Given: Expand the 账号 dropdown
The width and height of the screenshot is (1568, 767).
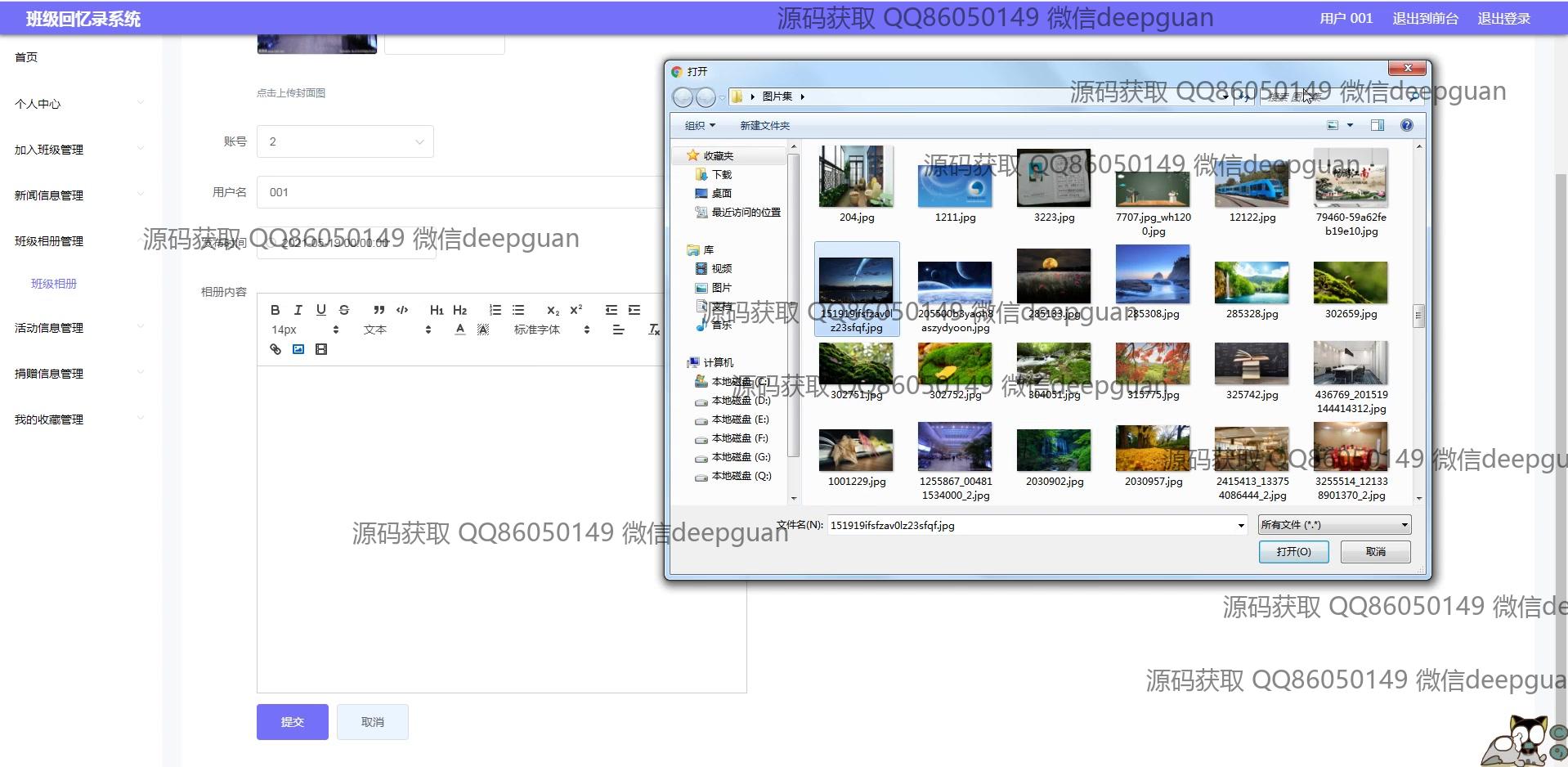Looking at the screenshot, I should [x=344, y=141].
